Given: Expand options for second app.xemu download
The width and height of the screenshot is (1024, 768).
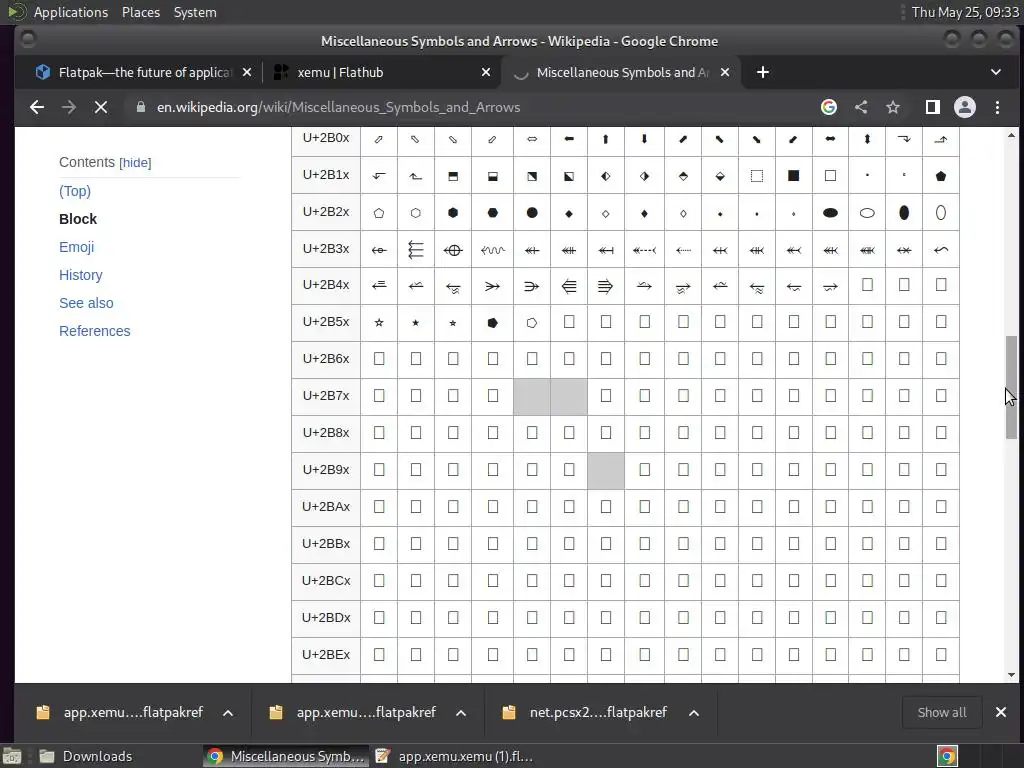Looking at the screenshot, I should point(461,712).
